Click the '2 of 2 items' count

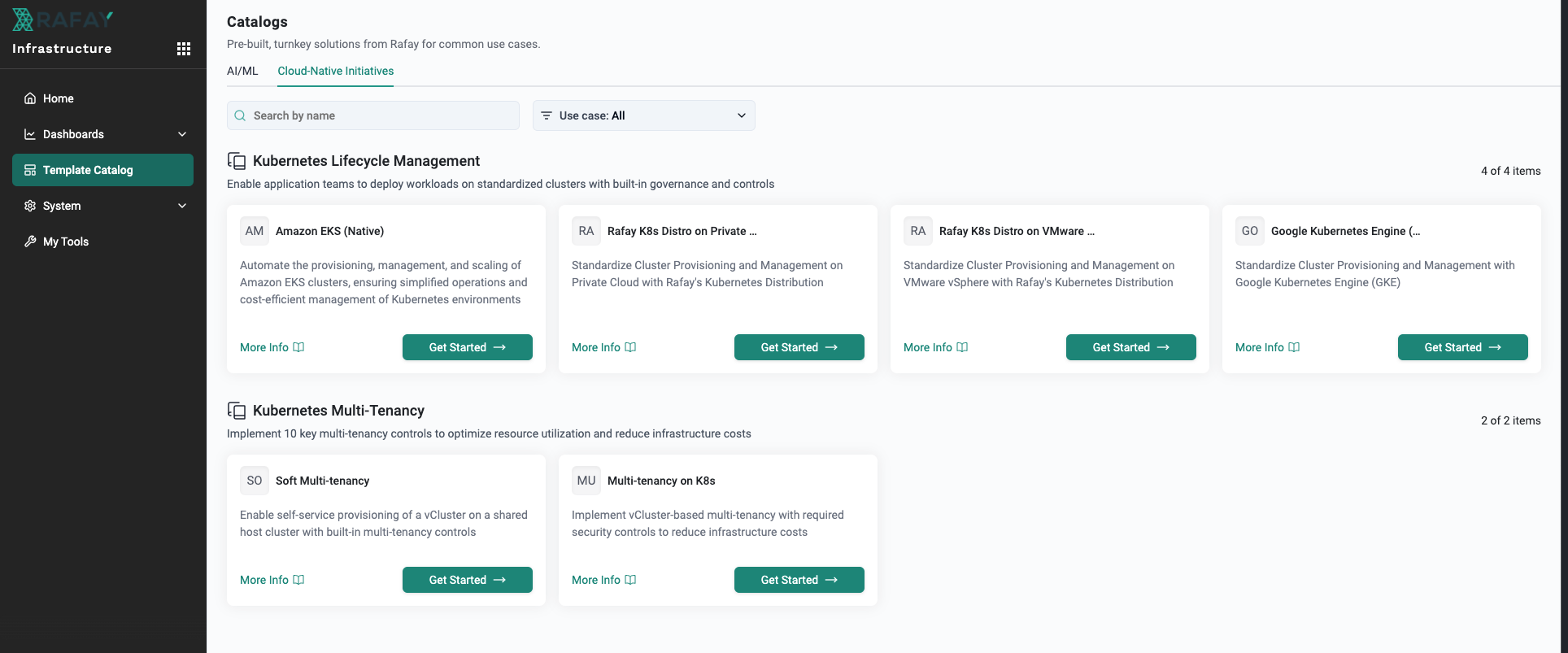(1510, 420)
